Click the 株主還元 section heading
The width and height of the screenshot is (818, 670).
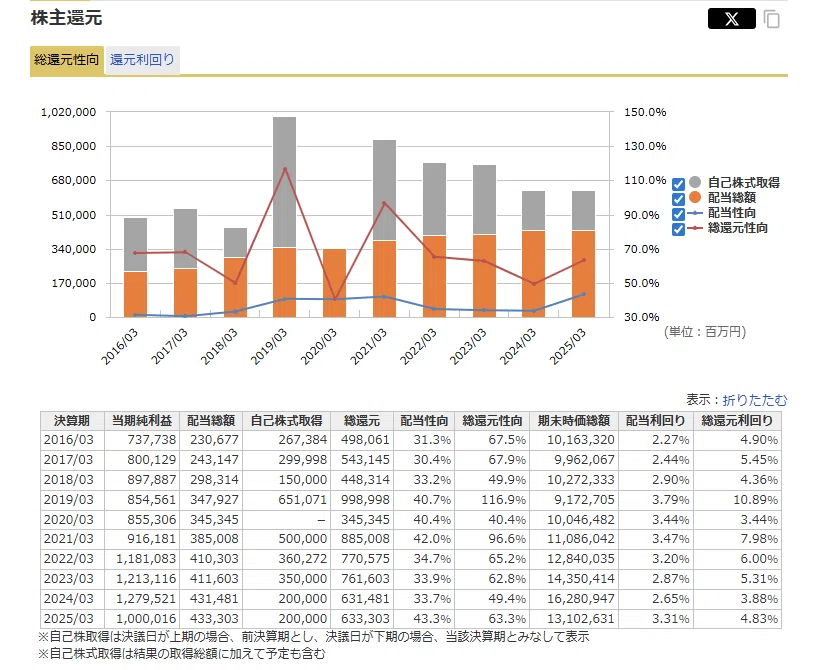point(66,18)
